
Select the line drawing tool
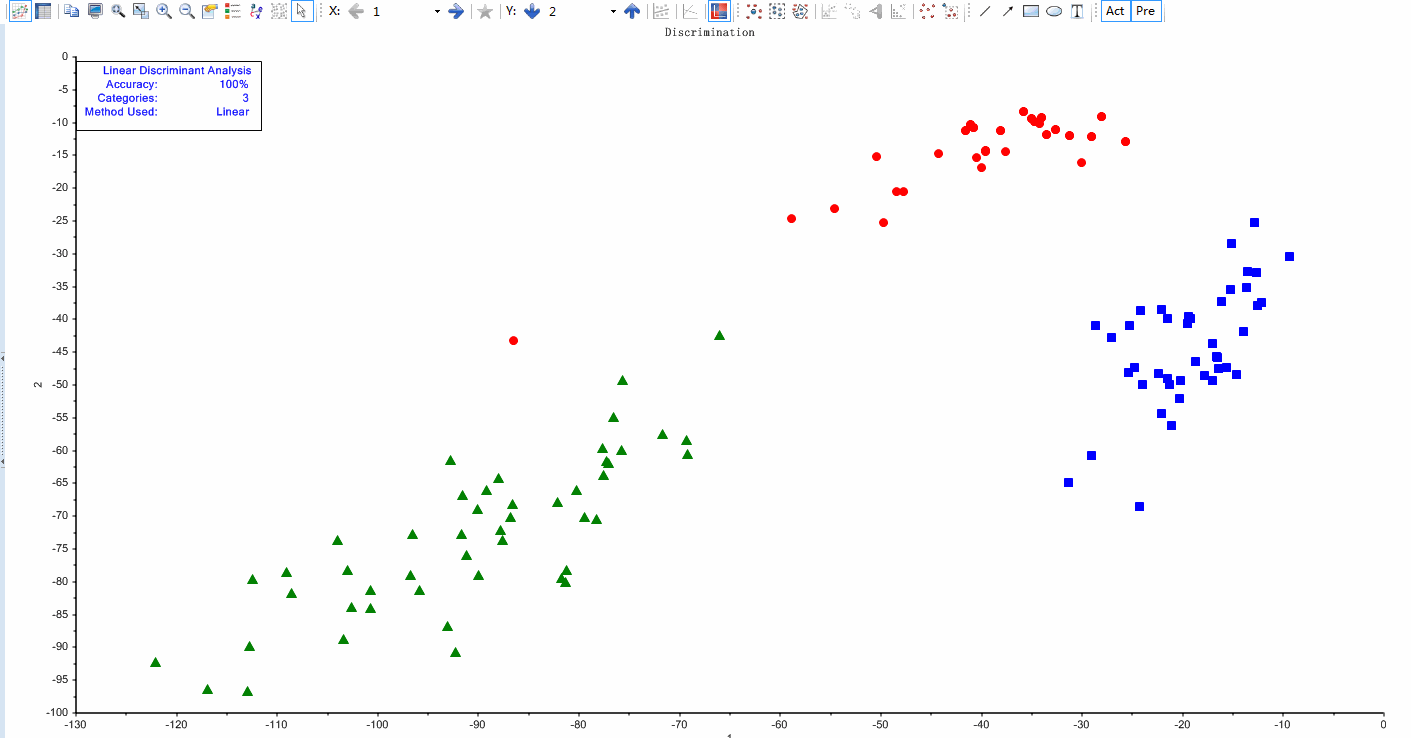click(985, 11)
